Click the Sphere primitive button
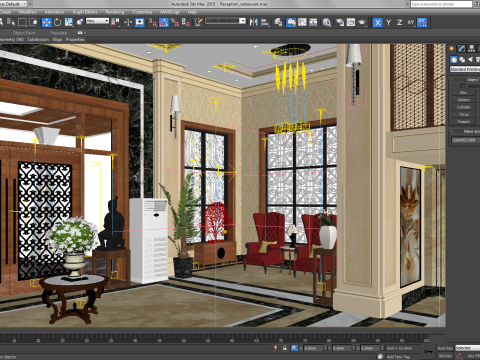This screenshot has width=480, height=360. [x=463, y=100]
